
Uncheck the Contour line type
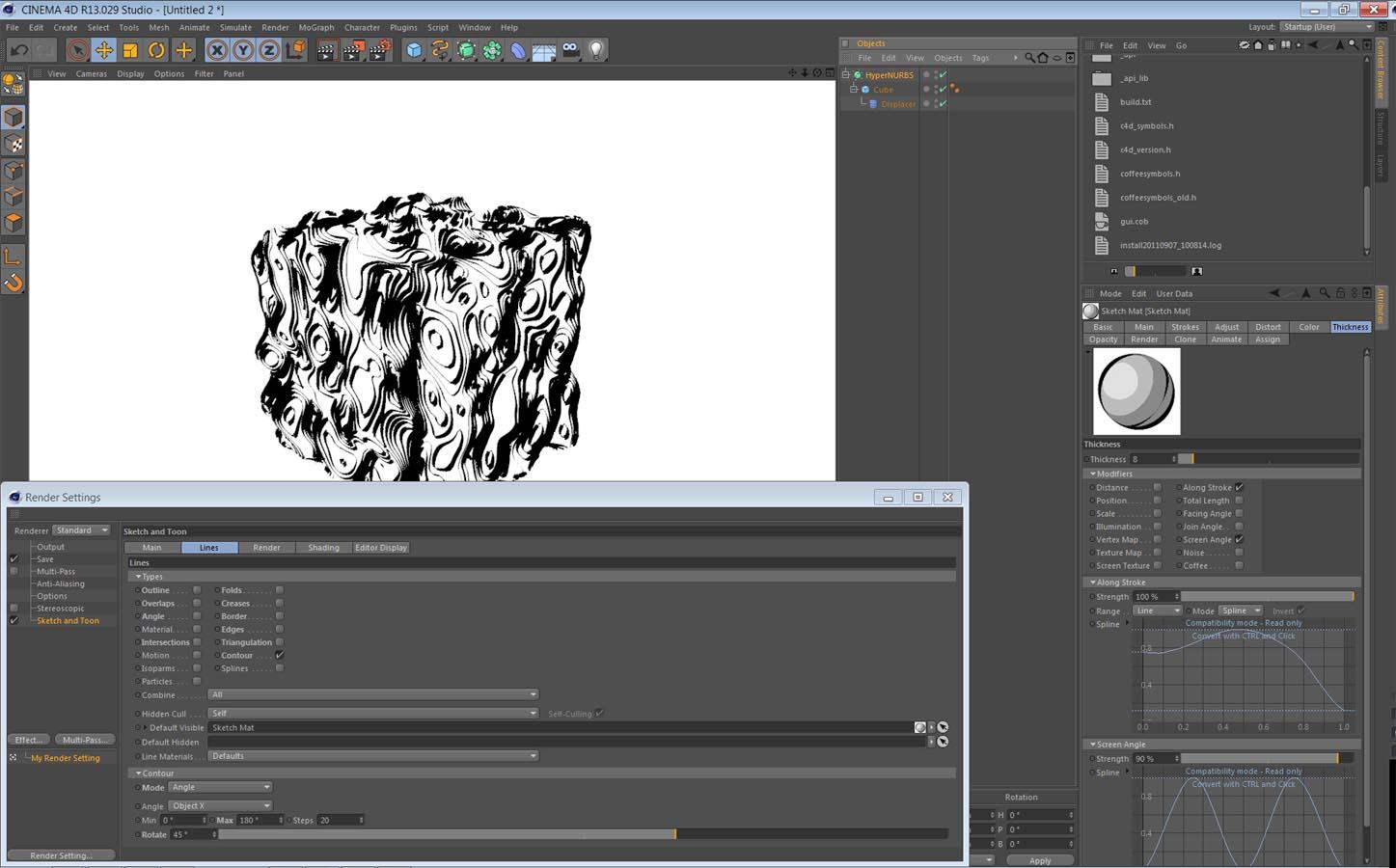coord(280,655)
